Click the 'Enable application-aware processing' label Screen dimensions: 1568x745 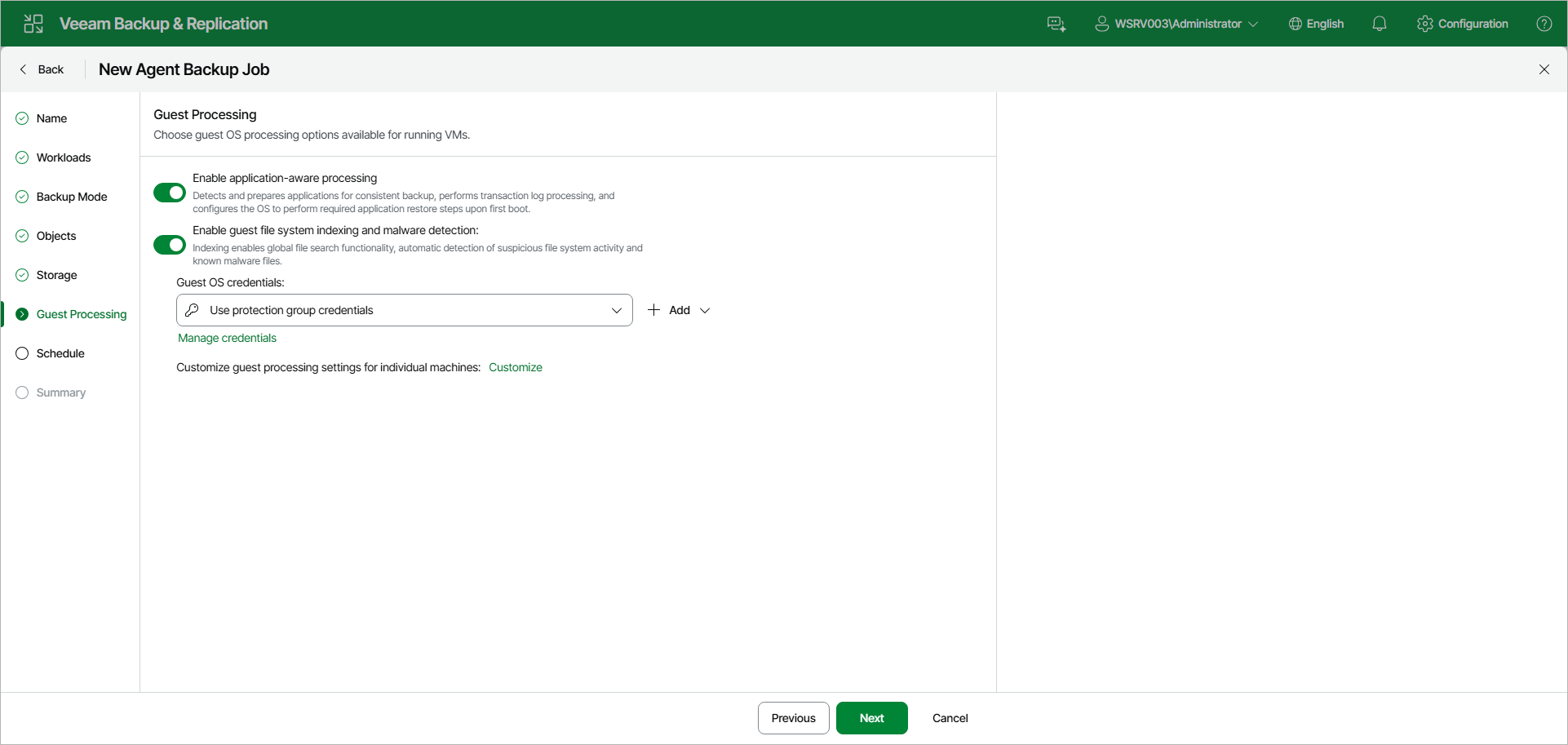(285, 178)
